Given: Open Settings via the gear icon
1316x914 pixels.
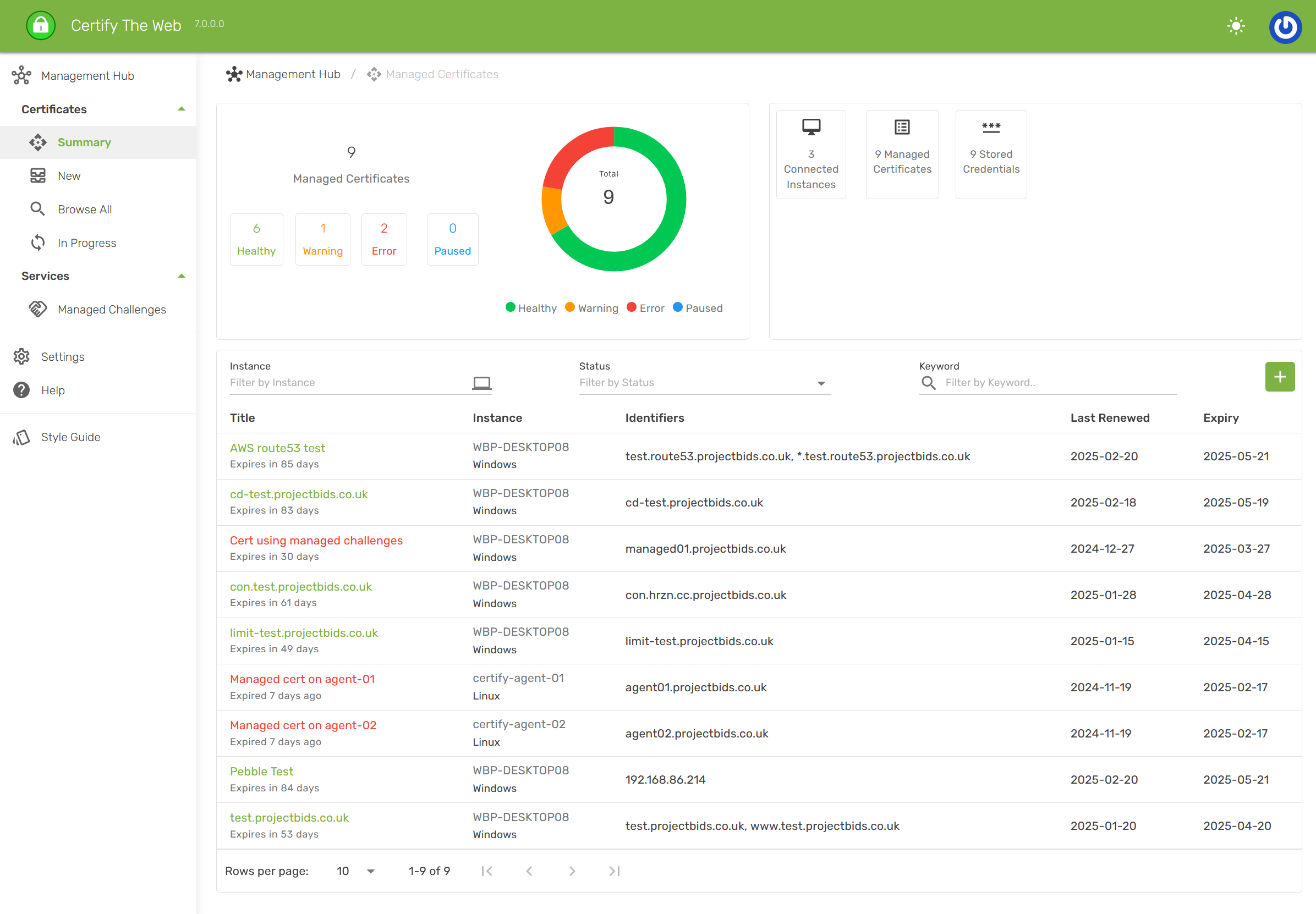Looking at the screenshot, I should tap(20, 356).
